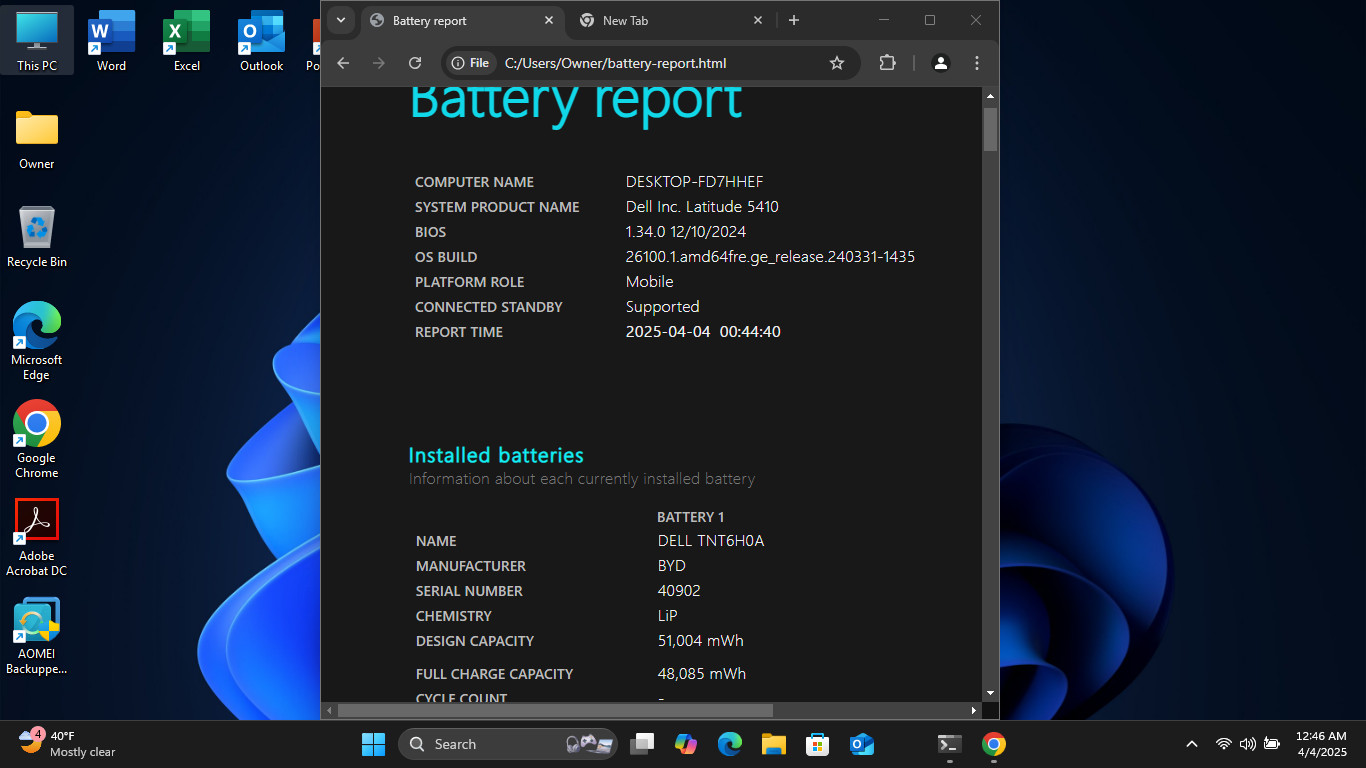The width and height of the screenshot is (1366, 768).
Task: Close the New Tab tab
Action: pyautogui.click(x=758, y=20)
